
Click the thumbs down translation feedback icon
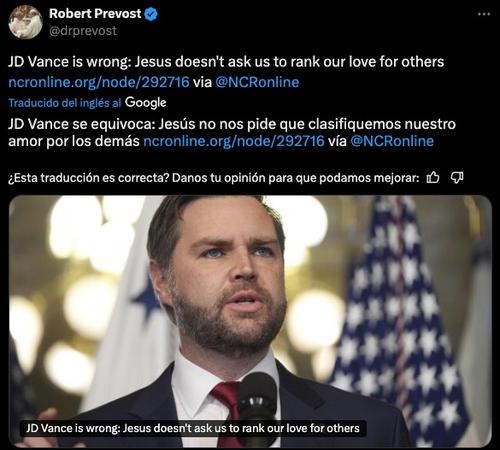(x=457, y=178)
